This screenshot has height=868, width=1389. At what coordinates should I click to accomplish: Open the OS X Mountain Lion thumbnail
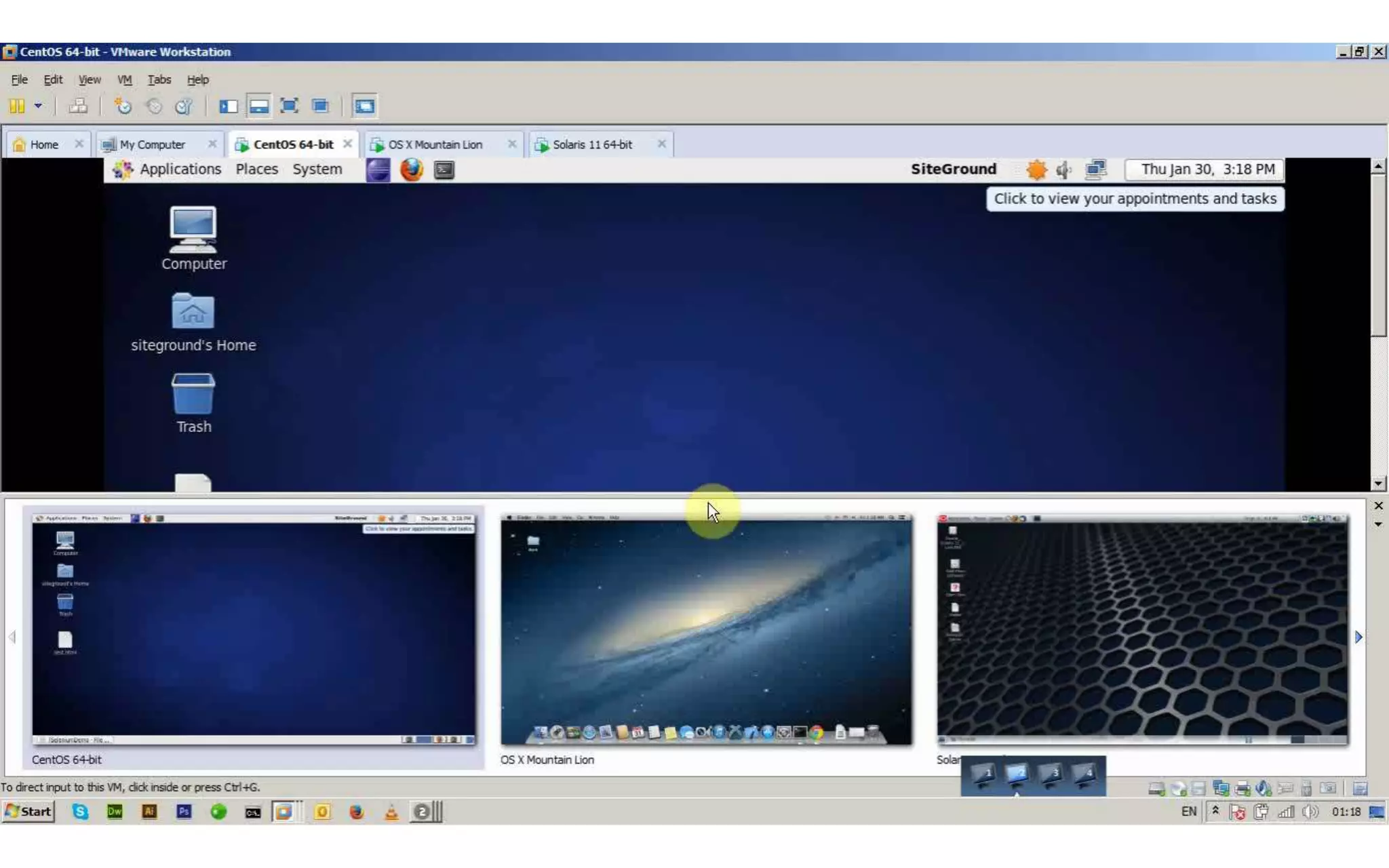(x=706, y=630)
